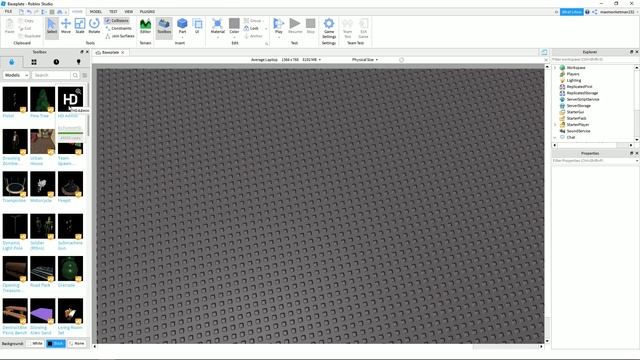The image size is (640, 360).
Task: Toggle the Constraints option
Action: tap(118, 28)
